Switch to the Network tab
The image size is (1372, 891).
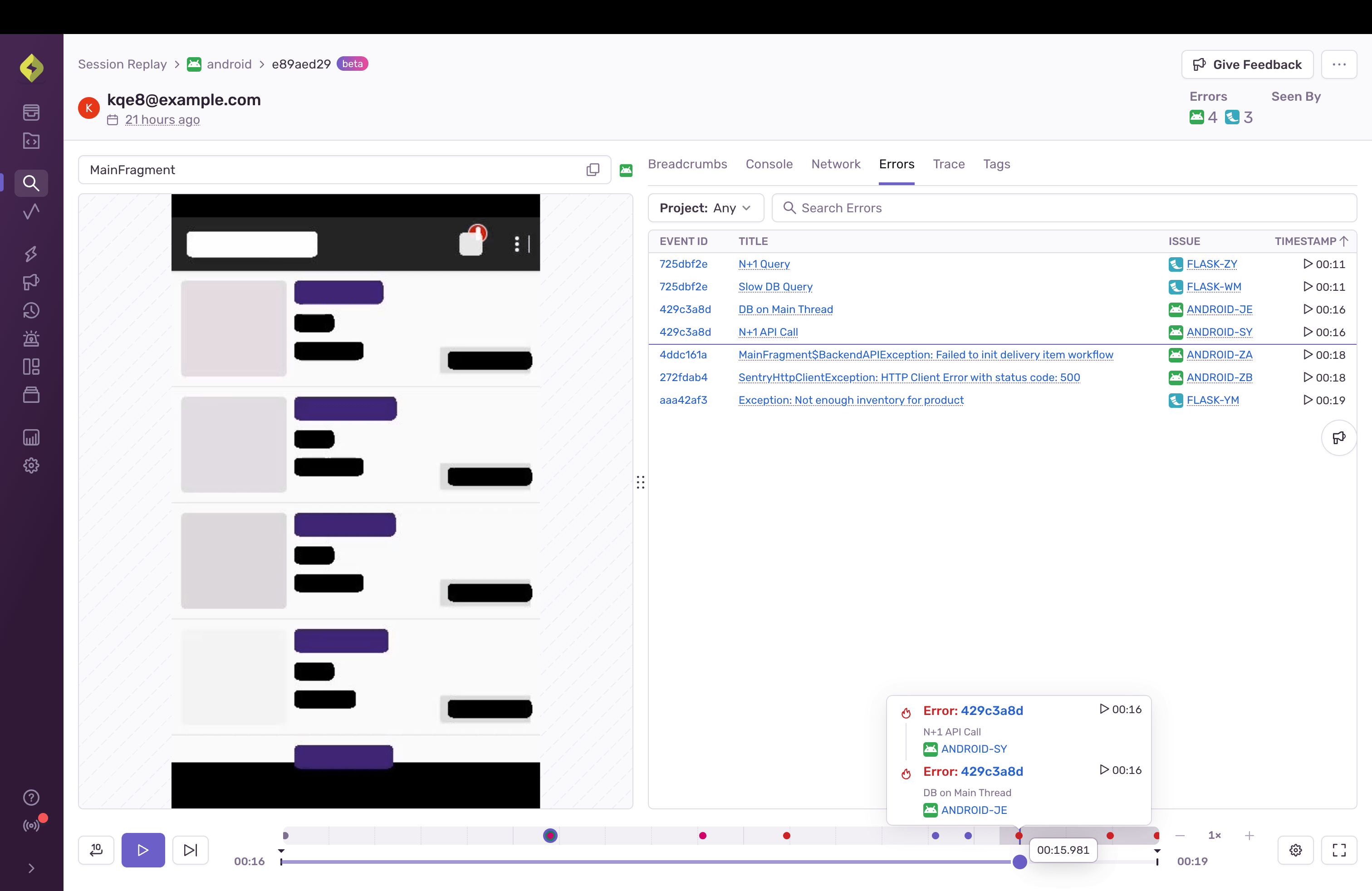point(835,164)
